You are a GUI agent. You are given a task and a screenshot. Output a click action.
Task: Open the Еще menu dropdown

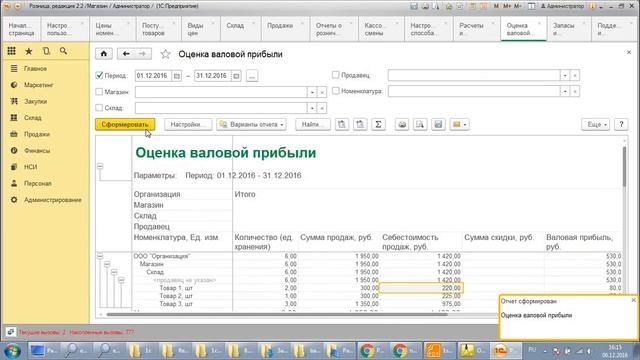[x=596, y=124]
